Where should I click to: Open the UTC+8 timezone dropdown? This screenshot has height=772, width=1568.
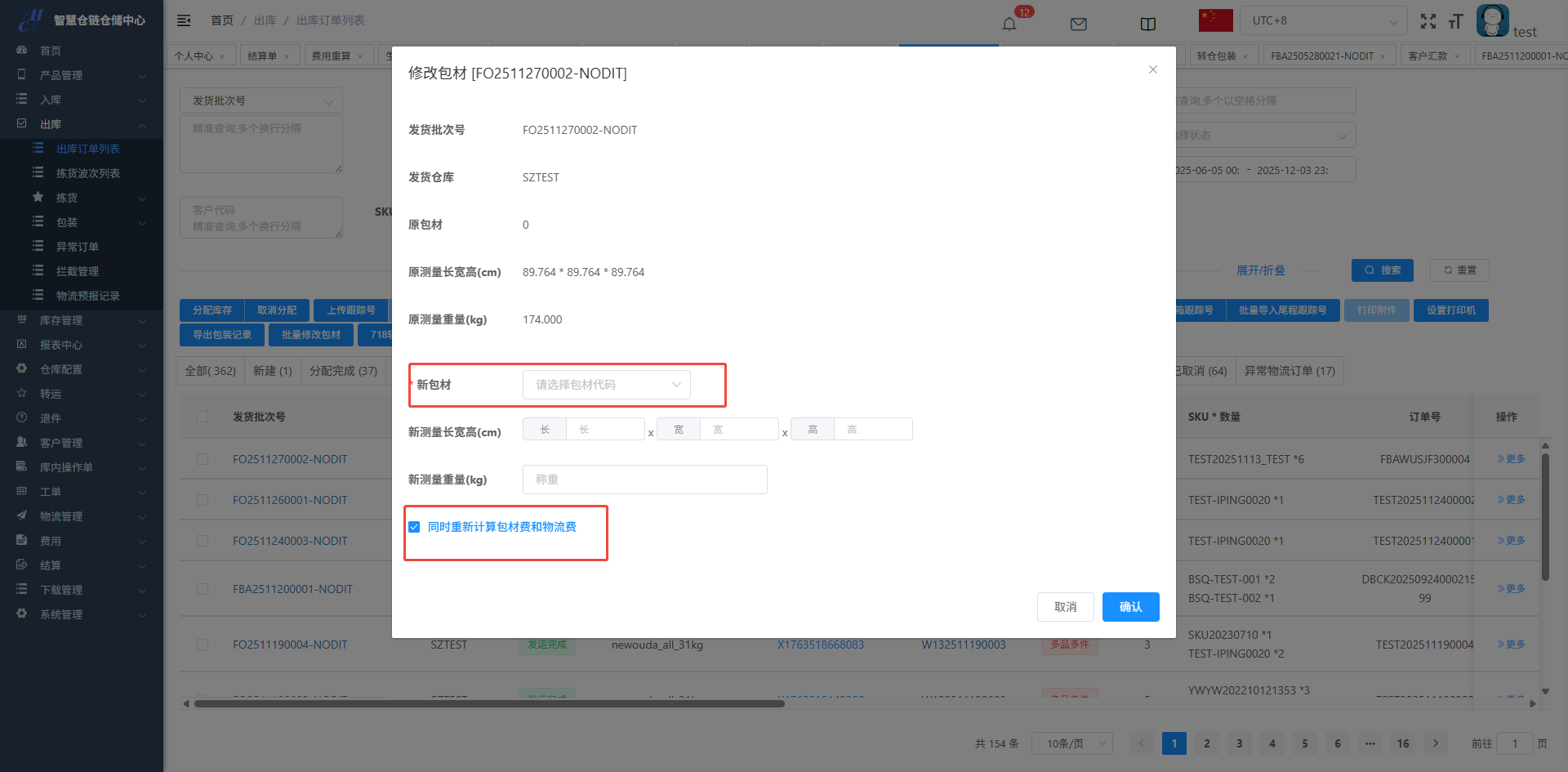pyautogui.click(x=1323, y=20)
